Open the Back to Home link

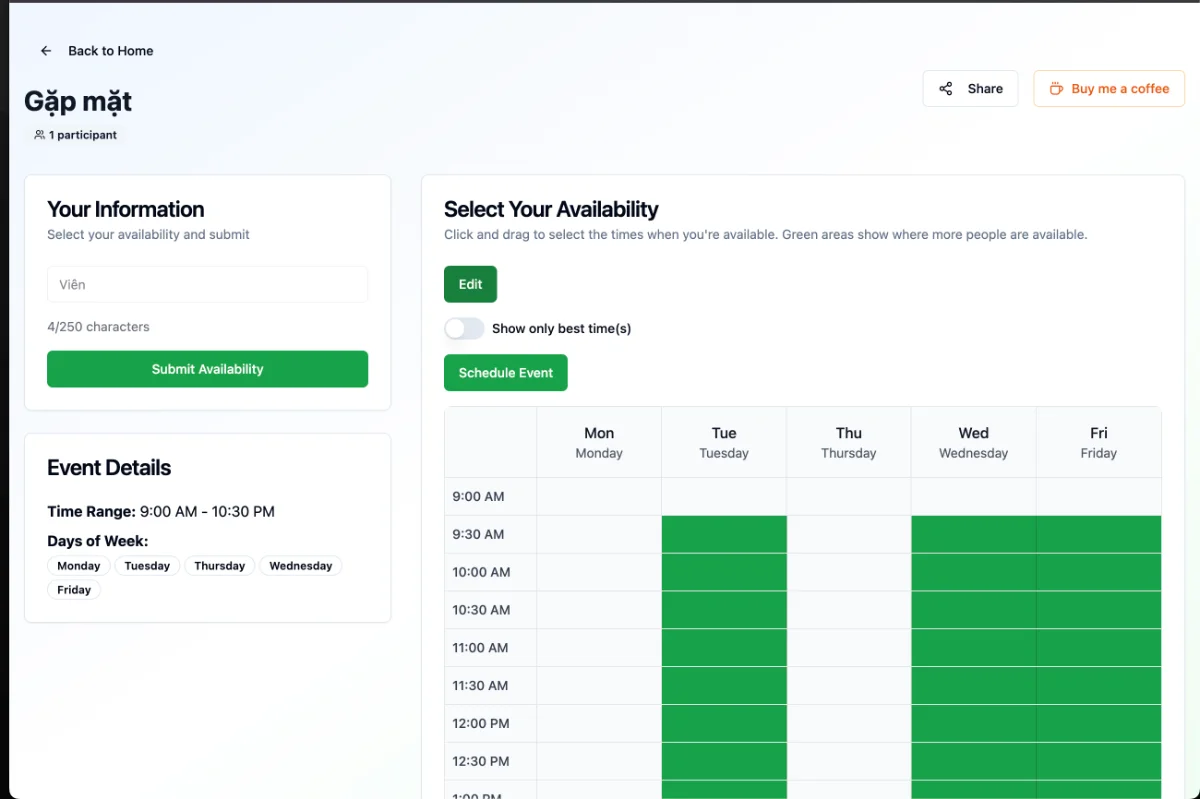(x=110, y=51)
